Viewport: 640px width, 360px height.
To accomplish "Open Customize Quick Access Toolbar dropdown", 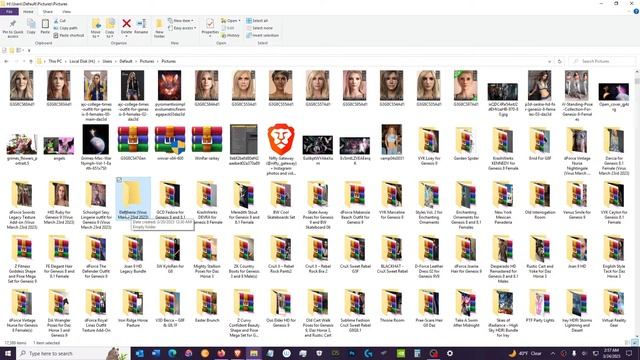I will 29,51.
